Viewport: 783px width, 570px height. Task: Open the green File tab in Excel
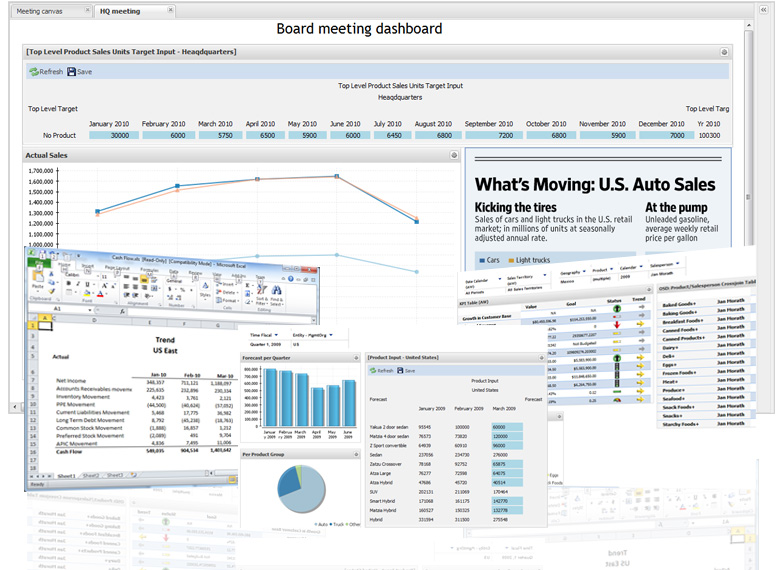[39, 262]
